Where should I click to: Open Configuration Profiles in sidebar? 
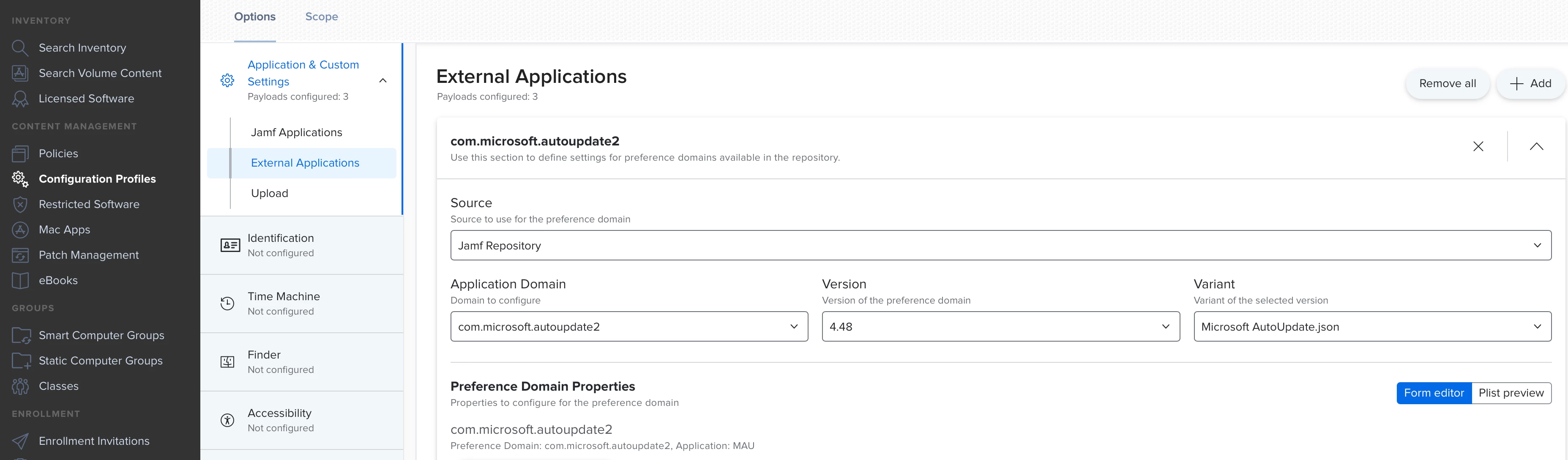97,179
